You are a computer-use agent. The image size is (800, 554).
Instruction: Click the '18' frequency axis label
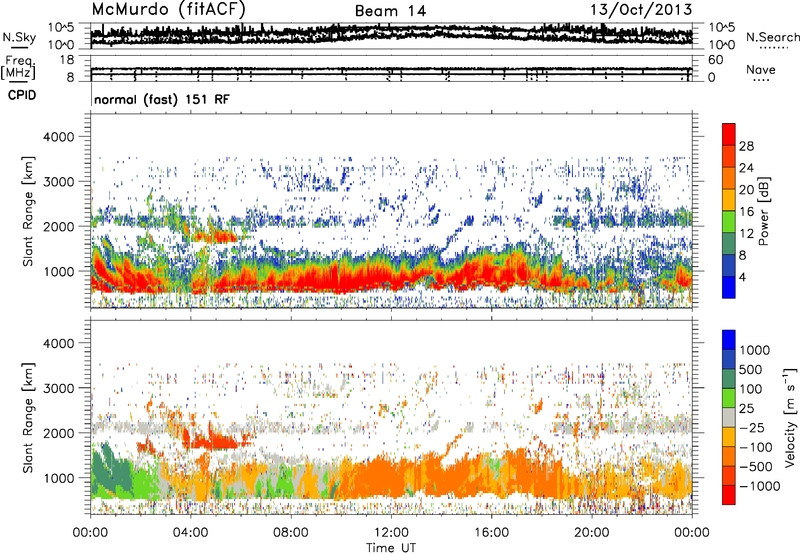[x=67, y=60]
